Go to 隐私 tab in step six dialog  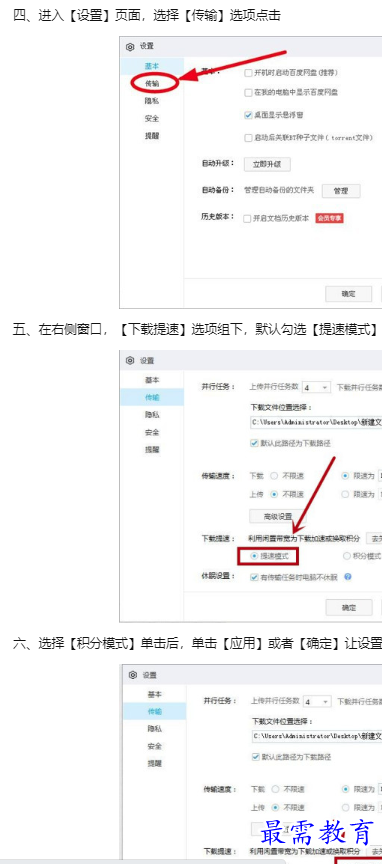154,729
